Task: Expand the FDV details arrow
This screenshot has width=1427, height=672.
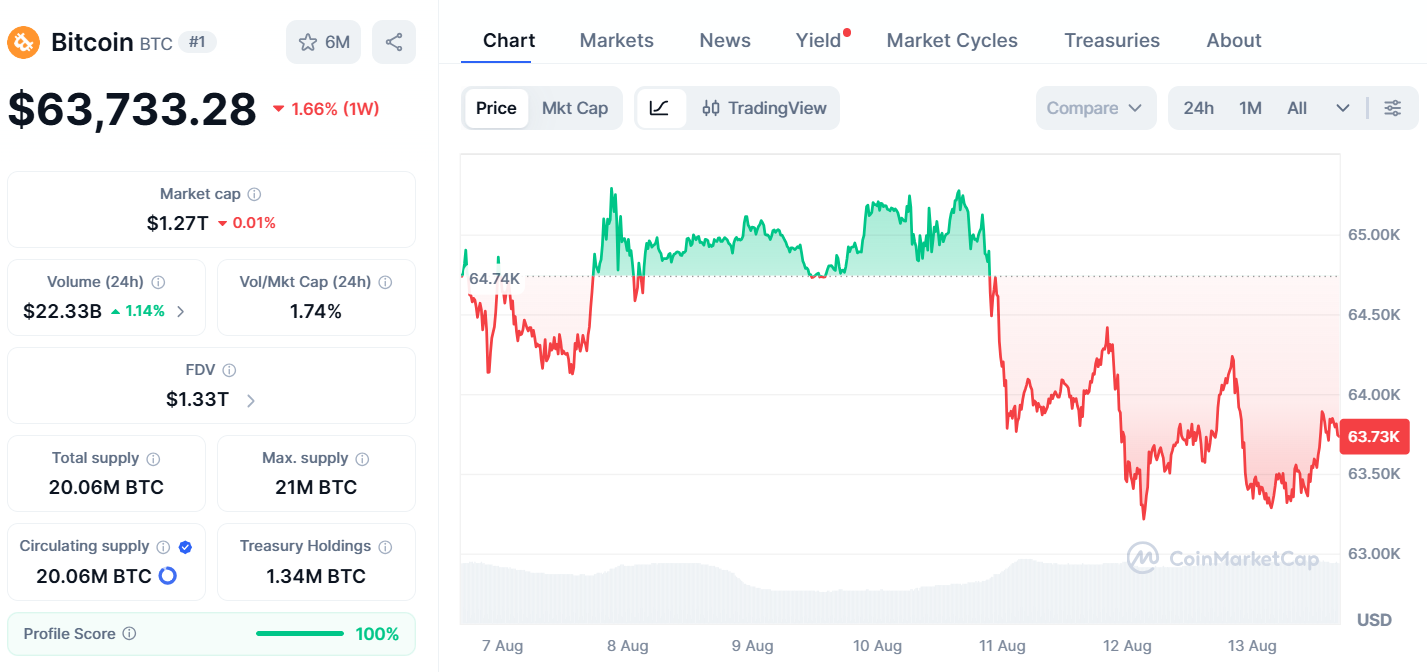Action: click(251, 401)
